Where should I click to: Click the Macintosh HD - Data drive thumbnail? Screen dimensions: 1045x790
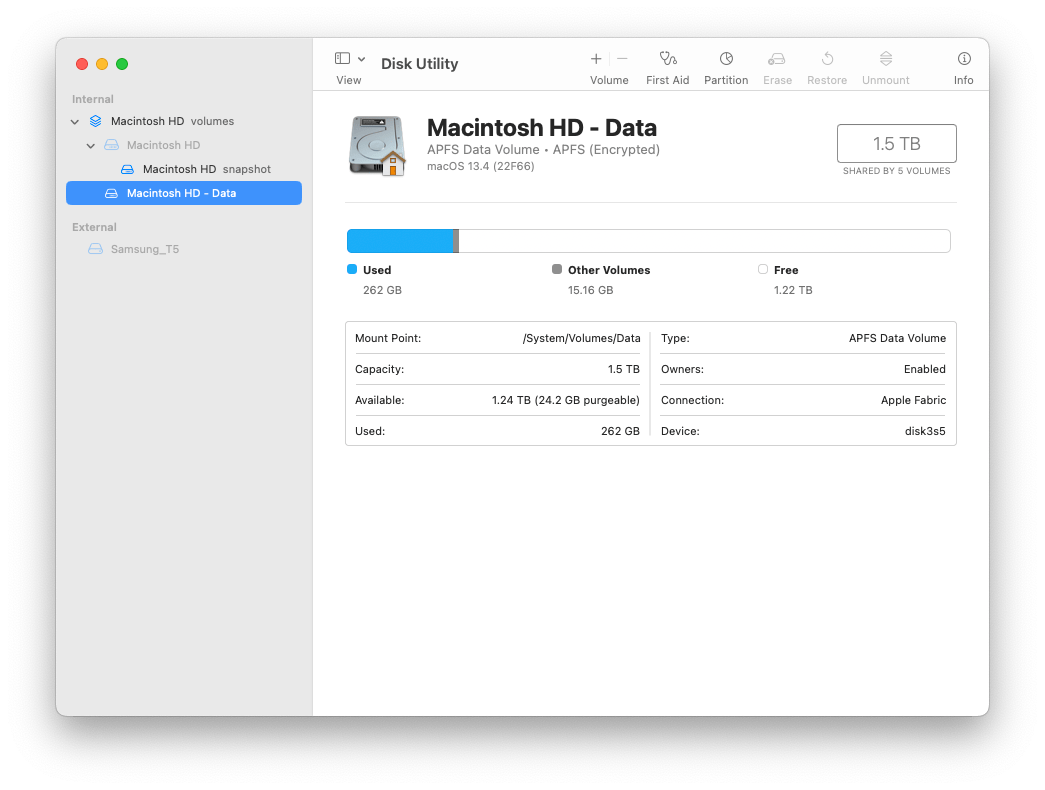(x=376, y=144)
